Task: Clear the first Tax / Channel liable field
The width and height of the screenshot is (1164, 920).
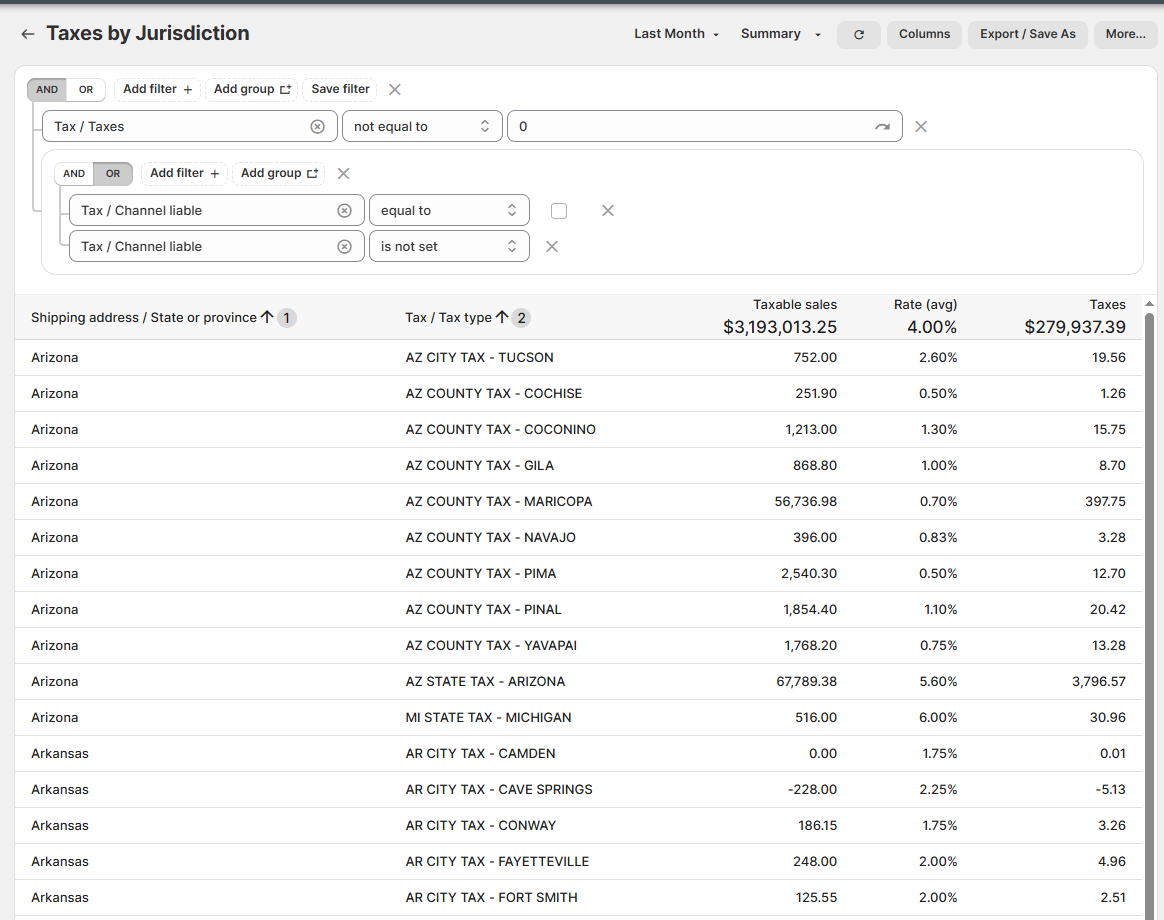Action: [x=344, y=211]
